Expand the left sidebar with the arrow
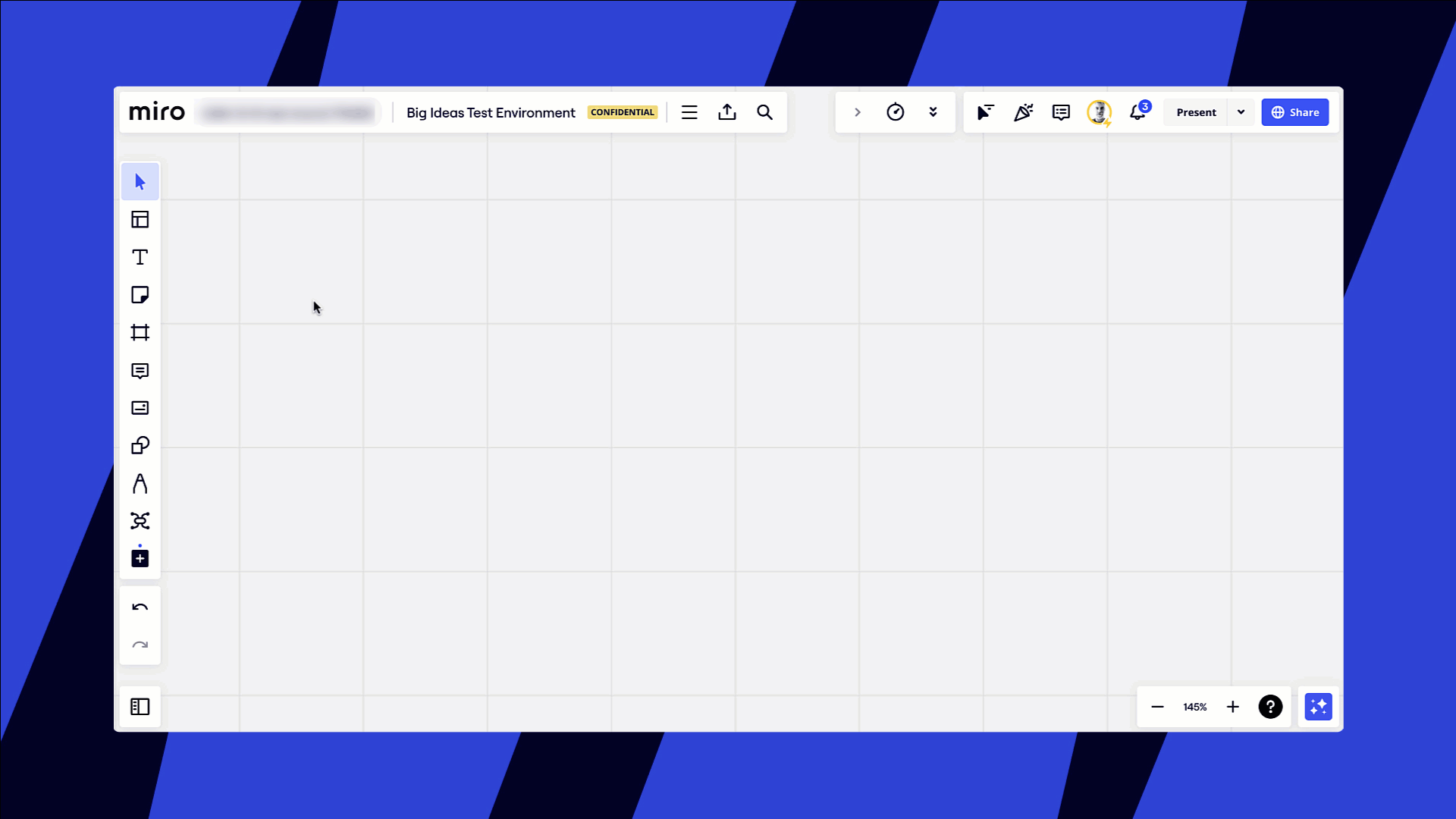Image resolution: width=1456 pixels, height=819 pixels. [x=857, y=111]
